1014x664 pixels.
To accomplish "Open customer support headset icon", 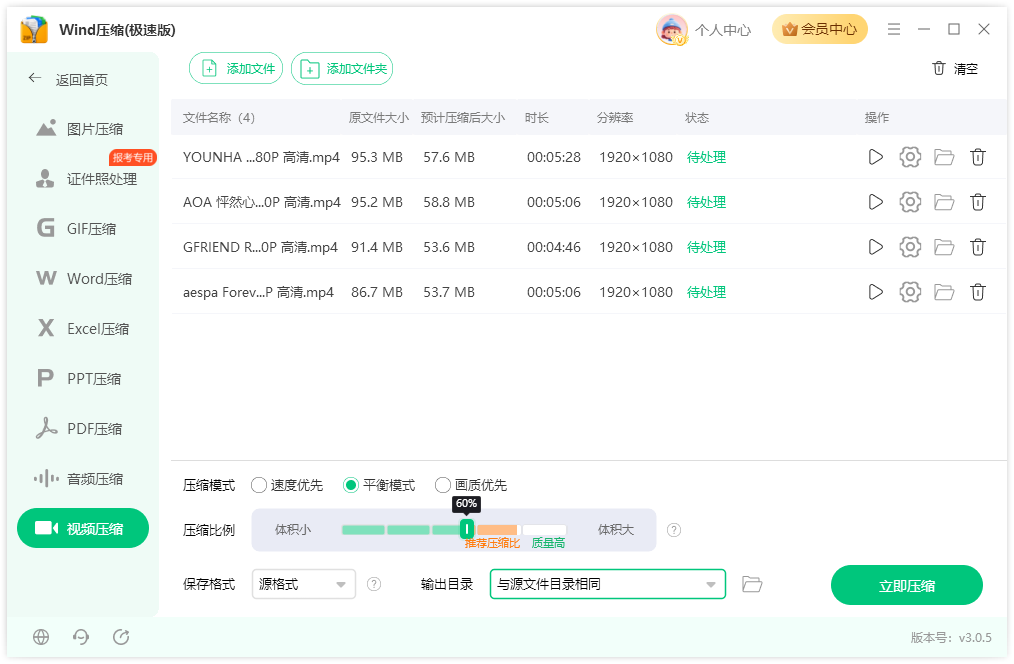I will tap(81, 637).
